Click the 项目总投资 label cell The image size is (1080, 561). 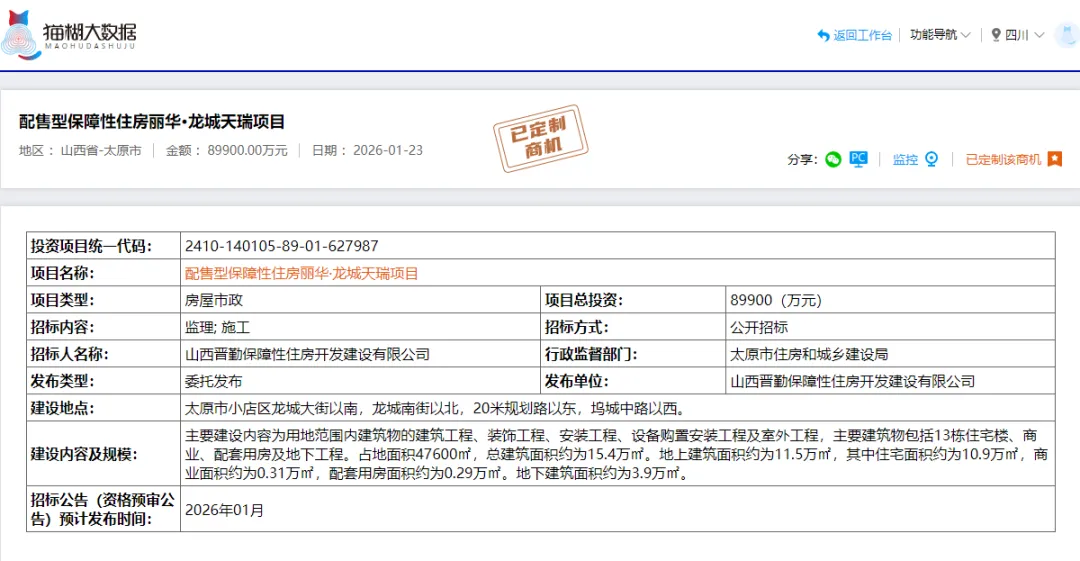click(x=633, y=300)
